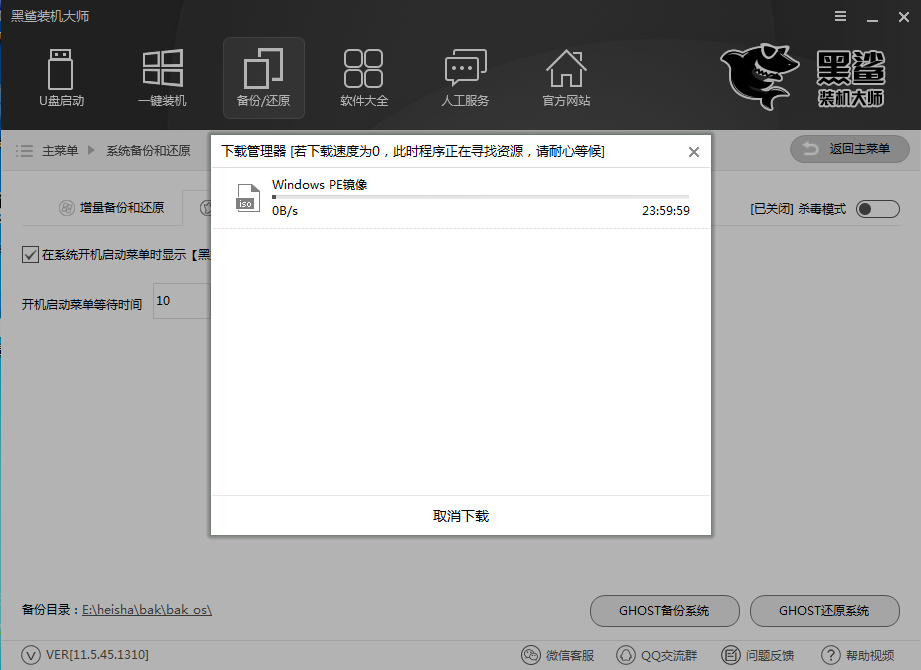921x670 pixels.
Task: Open the 软件大全 panel
Action: pos(364,78)
